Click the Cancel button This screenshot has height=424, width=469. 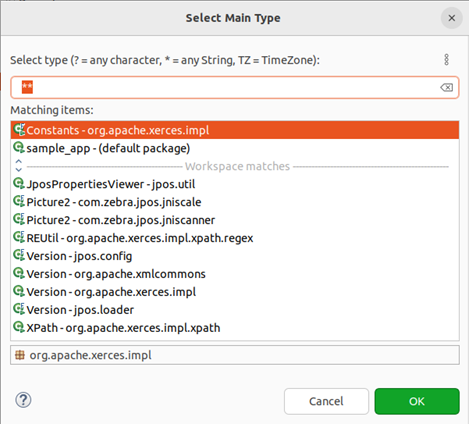coord(326,401)
